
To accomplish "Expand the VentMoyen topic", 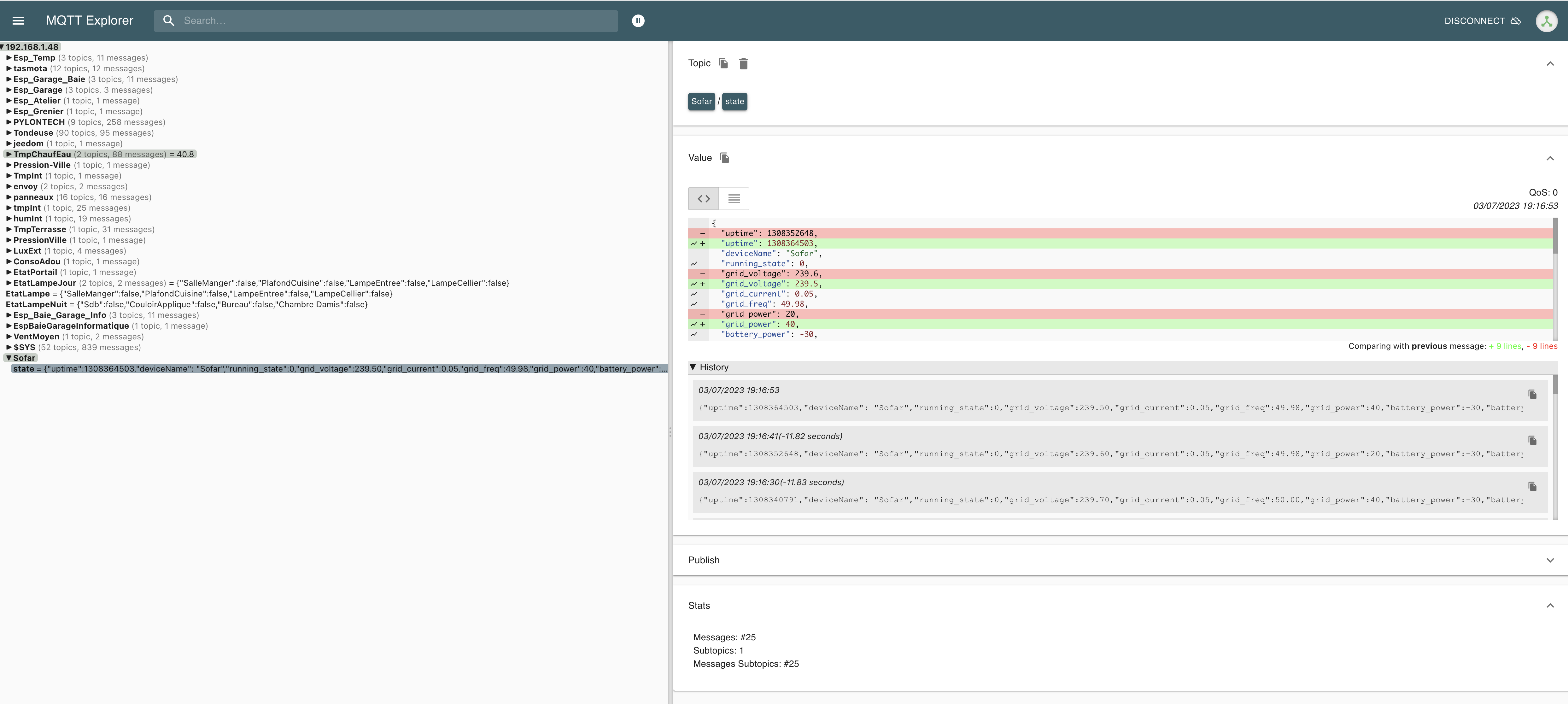I will 9,337.
